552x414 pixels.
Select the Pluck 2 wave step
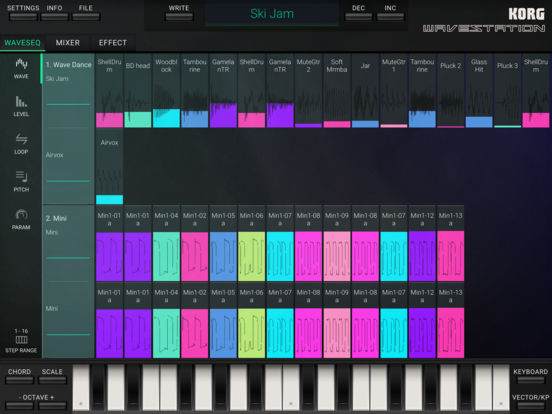click(x=451, y=91)
